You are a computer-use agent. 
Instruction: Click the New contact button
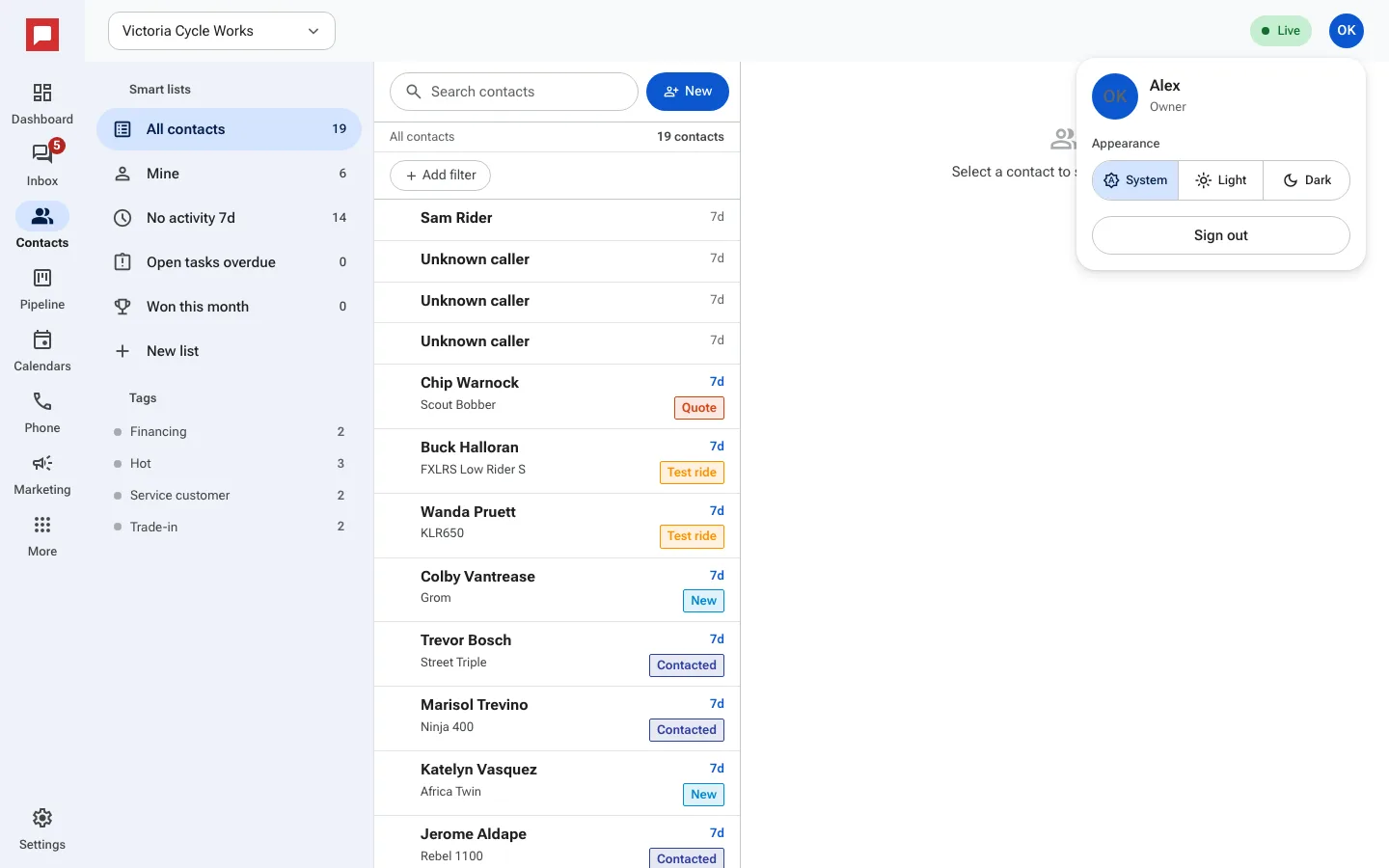coord(688,92)
